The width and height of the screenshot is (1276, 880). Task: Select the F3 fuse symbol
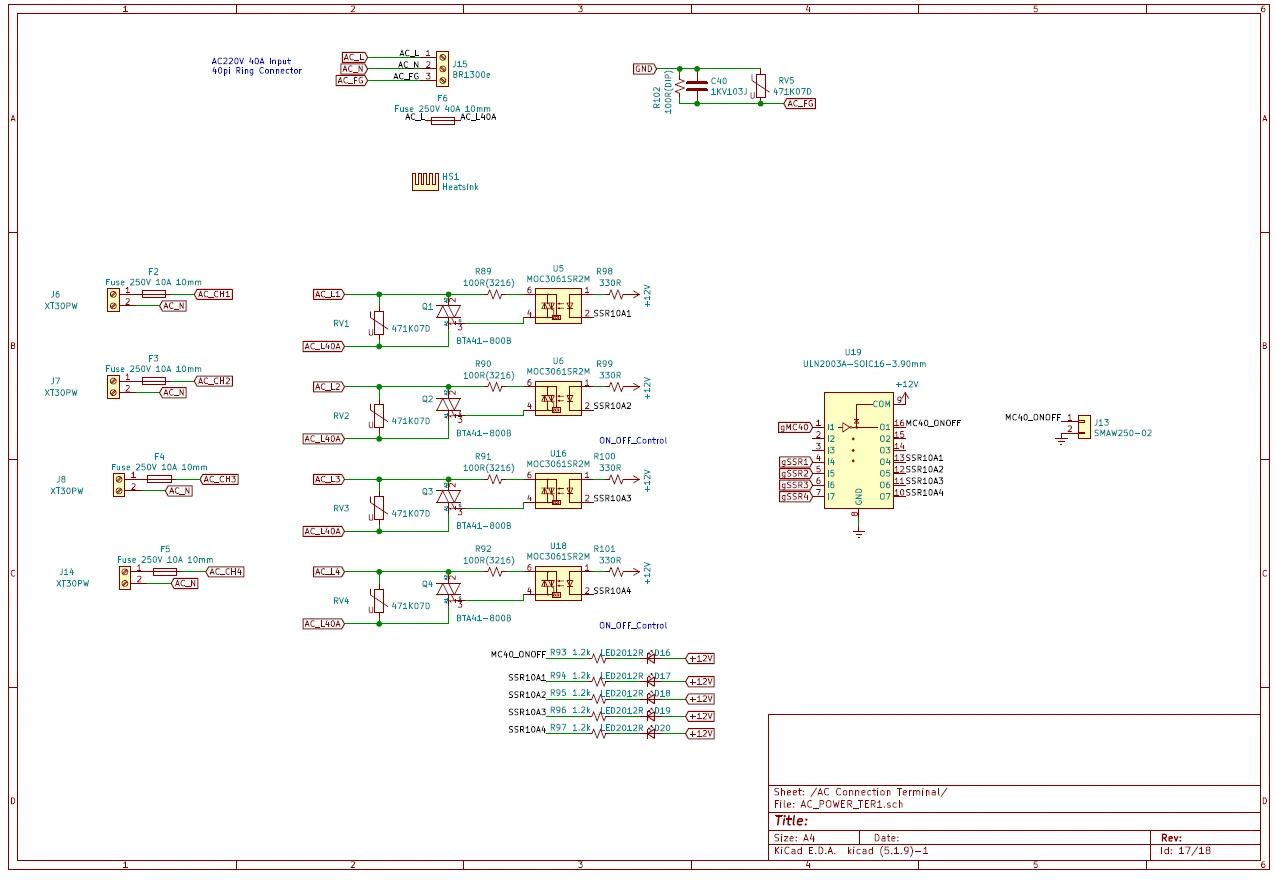pyautogui.click(x=153, y=381)
